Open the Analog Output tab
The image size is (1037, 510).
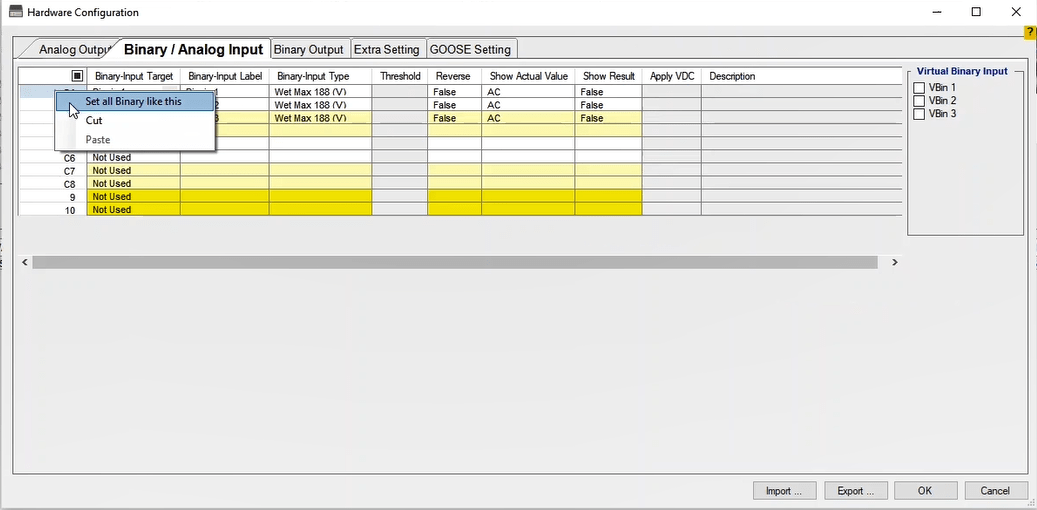click(72, 49)
